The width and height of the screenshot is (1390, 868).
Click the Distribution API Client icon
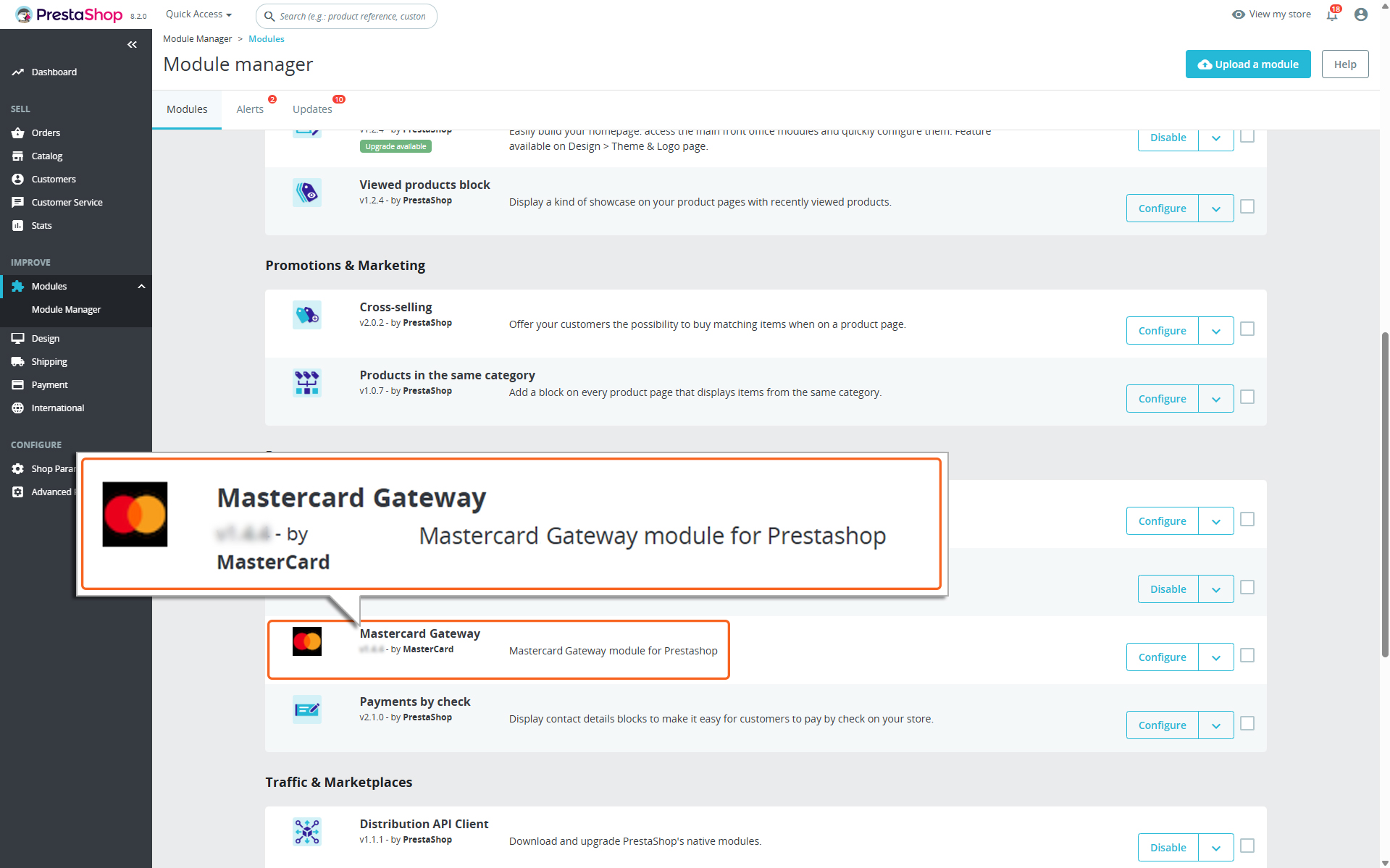point(306,832)
